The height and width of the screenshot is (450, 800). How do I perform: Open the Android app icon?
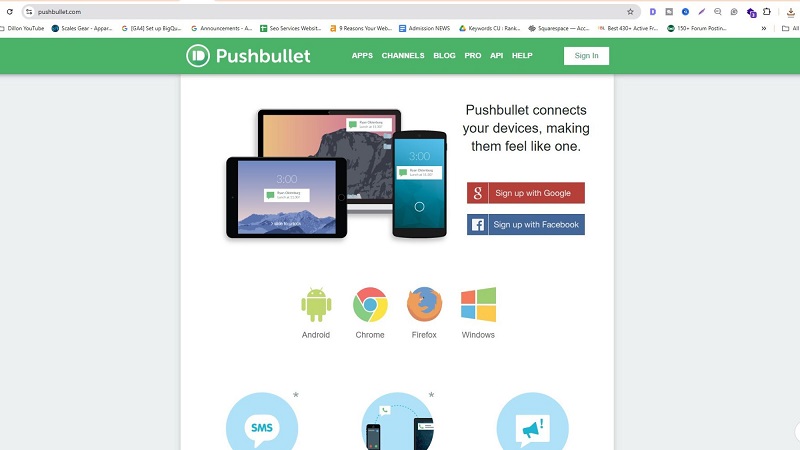(x=316, y=305)
